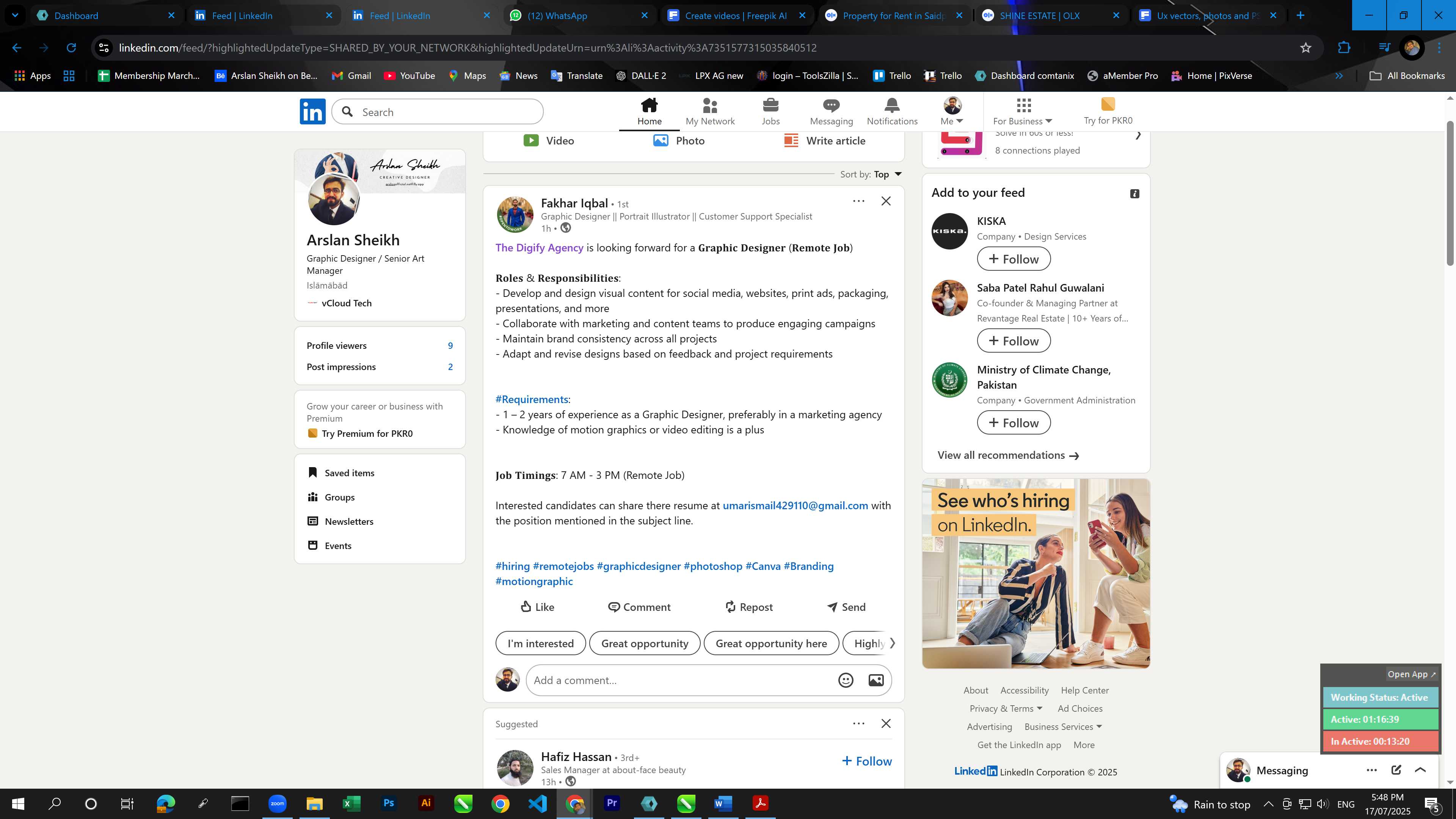This screenshot has width=1456, height=819.
Task: Open the Try for PKR0 premium icon
Action: pos(1108,104)
